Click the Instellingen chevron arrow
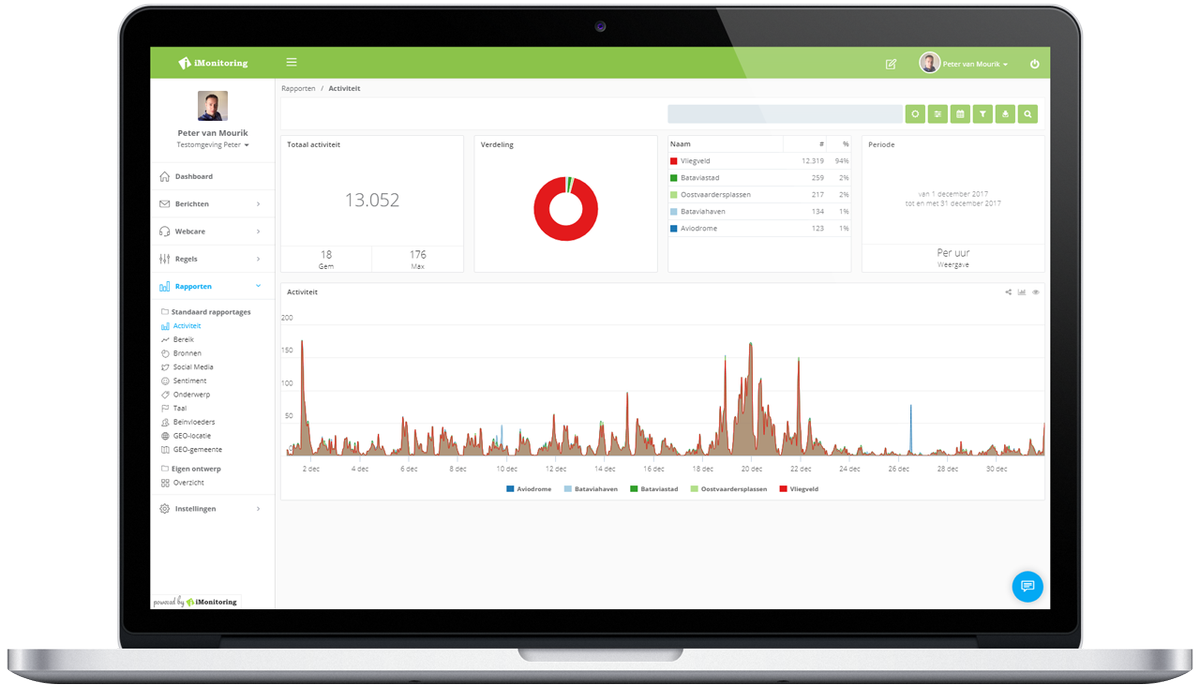 tap(258, 509)
